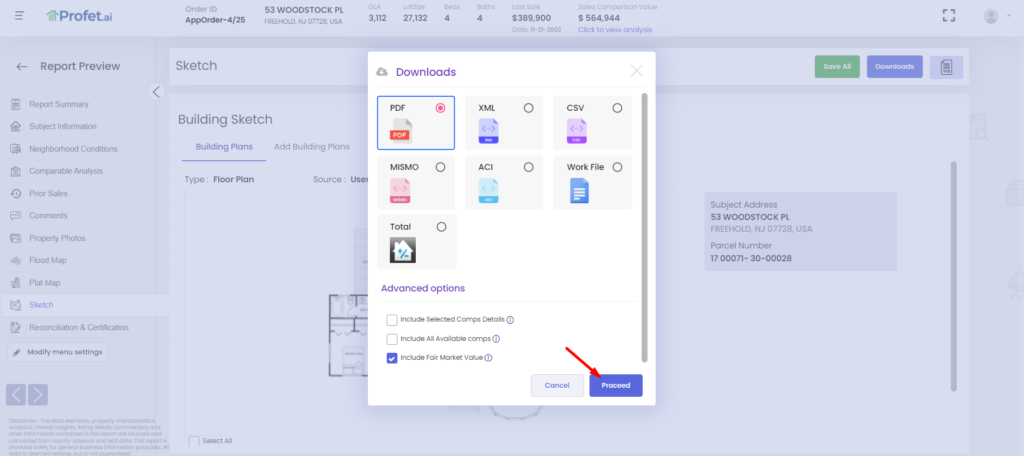
Task: Collapse the Report Preview sidebar chevron
Action: pyautogui.click(x=155, y=92)
